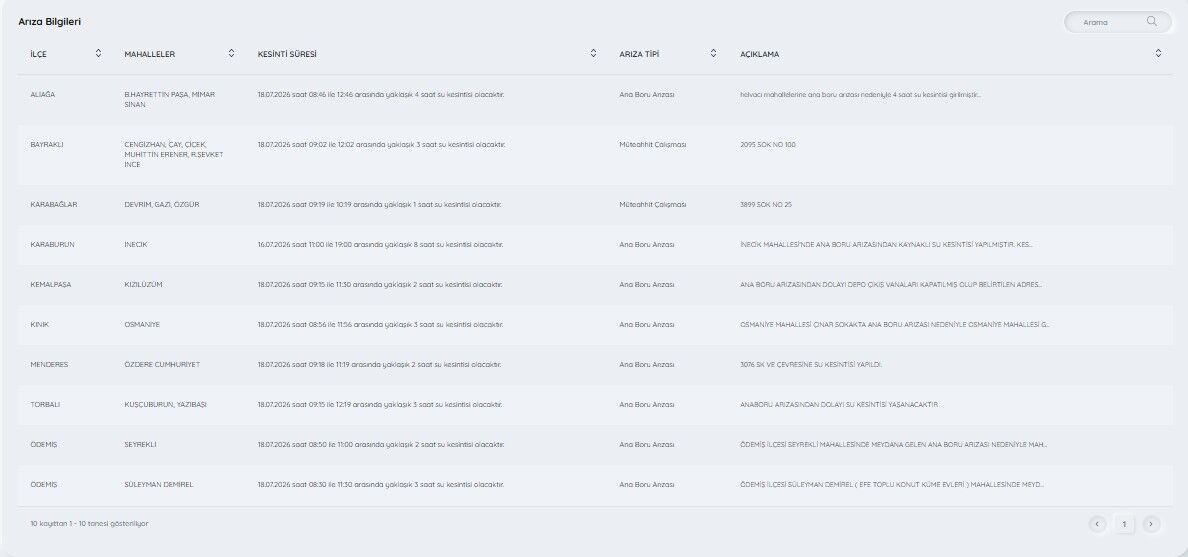This screenshot has height=557, width=1188.
Task: Click the 08:46 ile 12:46 outage duration
Action: (381, 95)
